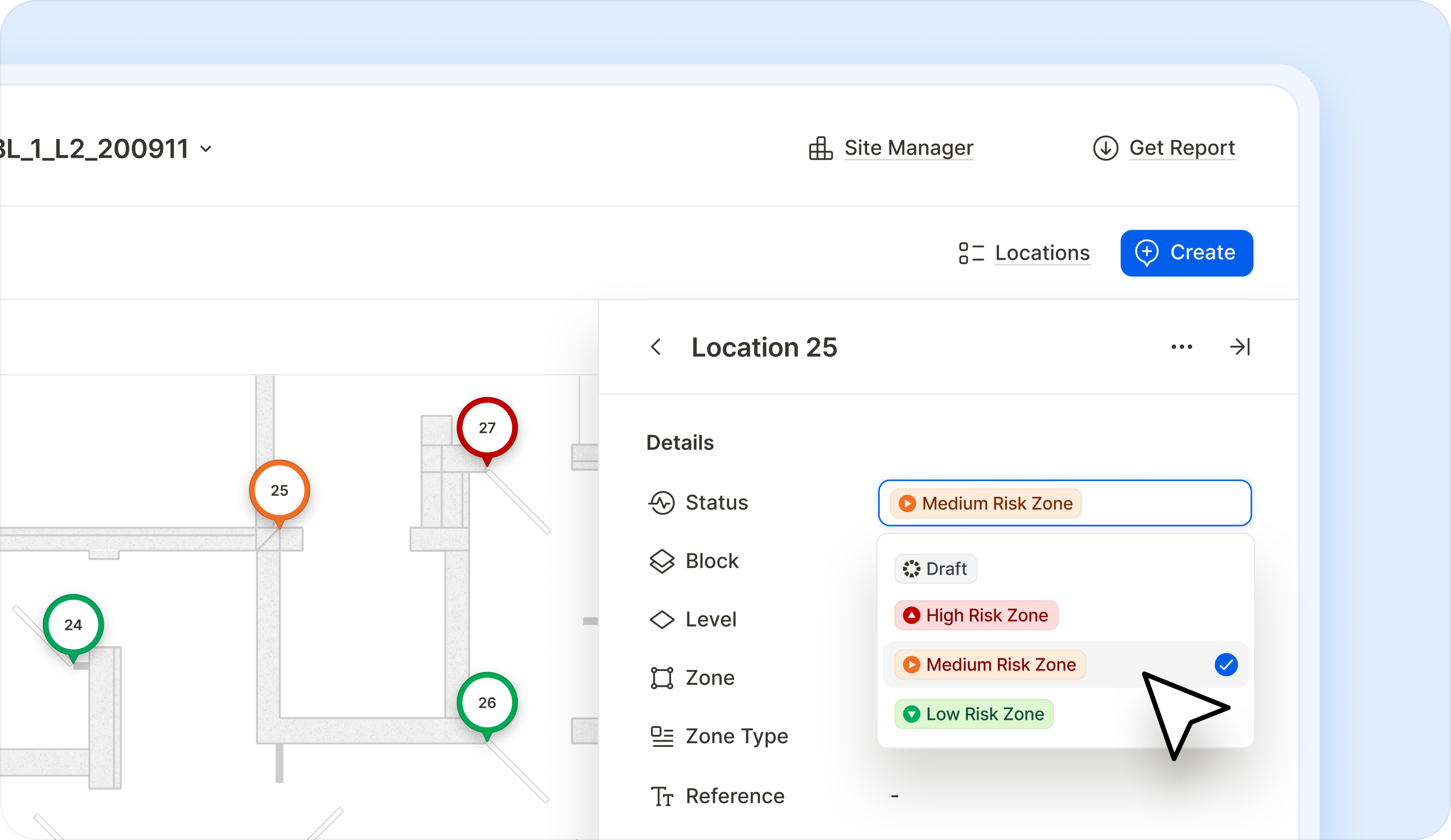The image size is (1451, 840).
Task: Click the Zone Type label
Action: 736,736
